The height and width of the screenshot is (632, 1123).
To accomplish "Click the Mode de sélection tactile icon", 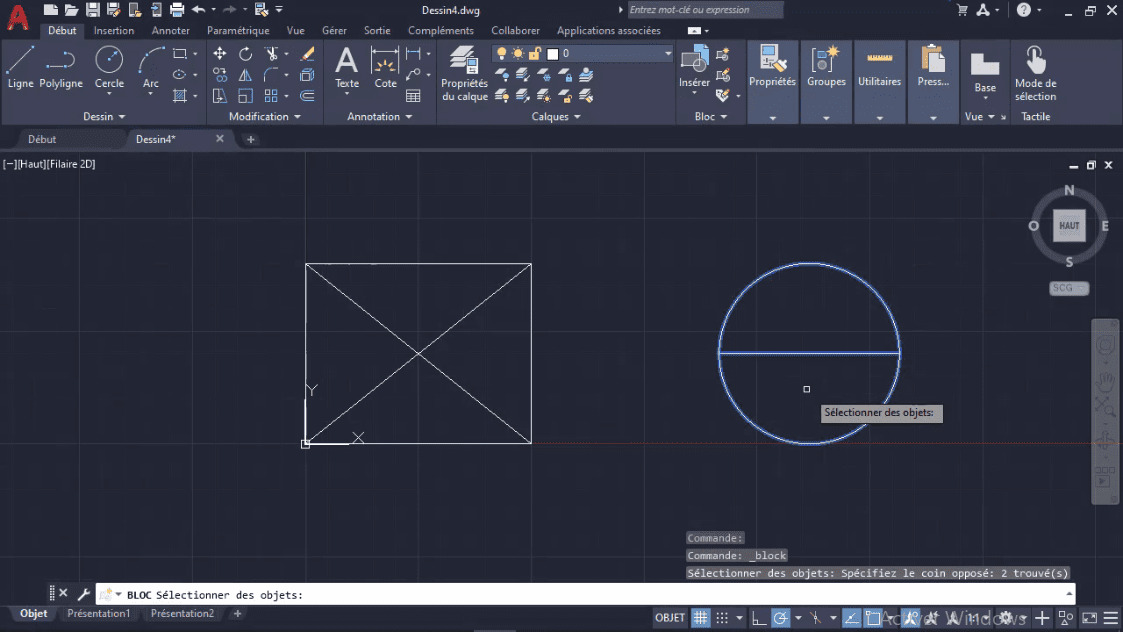I will pos(1035,73).
